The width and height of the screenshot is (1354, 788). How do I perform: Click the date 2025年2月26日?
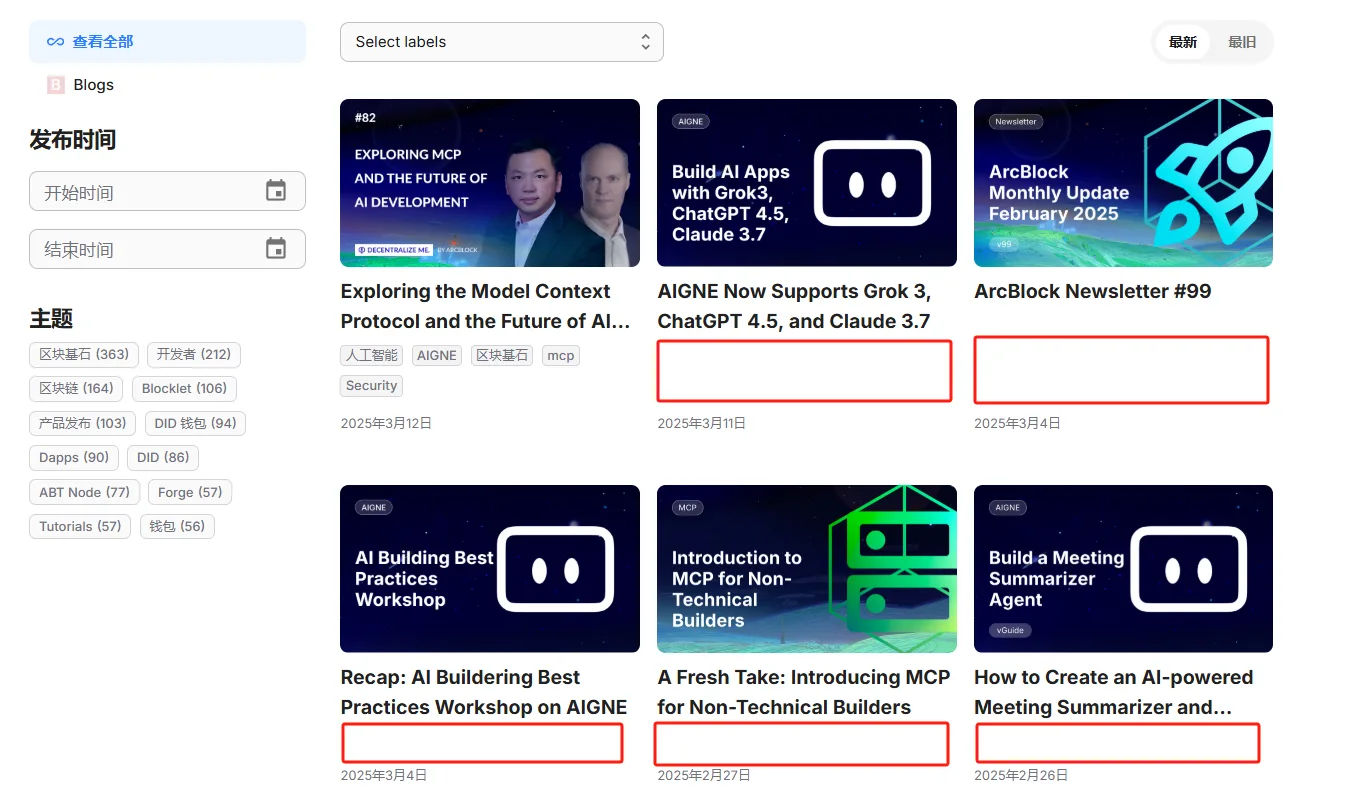[x=1021, y=775]
